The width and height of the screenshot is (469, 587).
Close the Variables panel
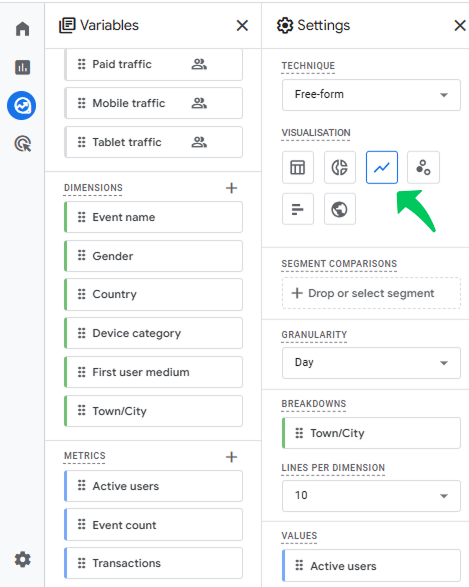pyautogui.click(x=242, y=25)
